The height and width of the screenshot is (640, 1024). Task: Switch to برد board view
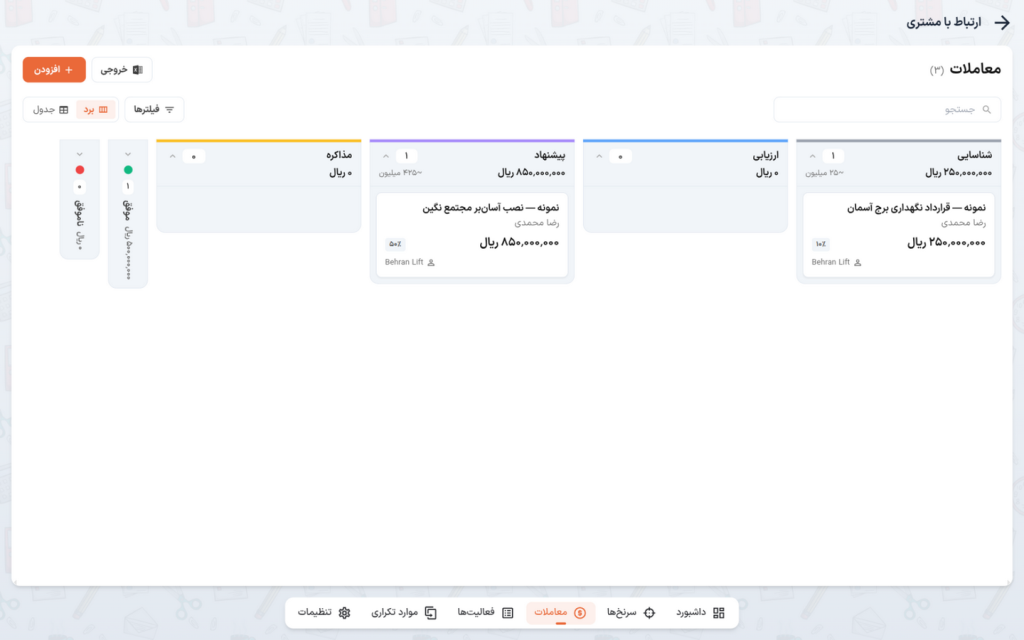click(x=96, y=110)
